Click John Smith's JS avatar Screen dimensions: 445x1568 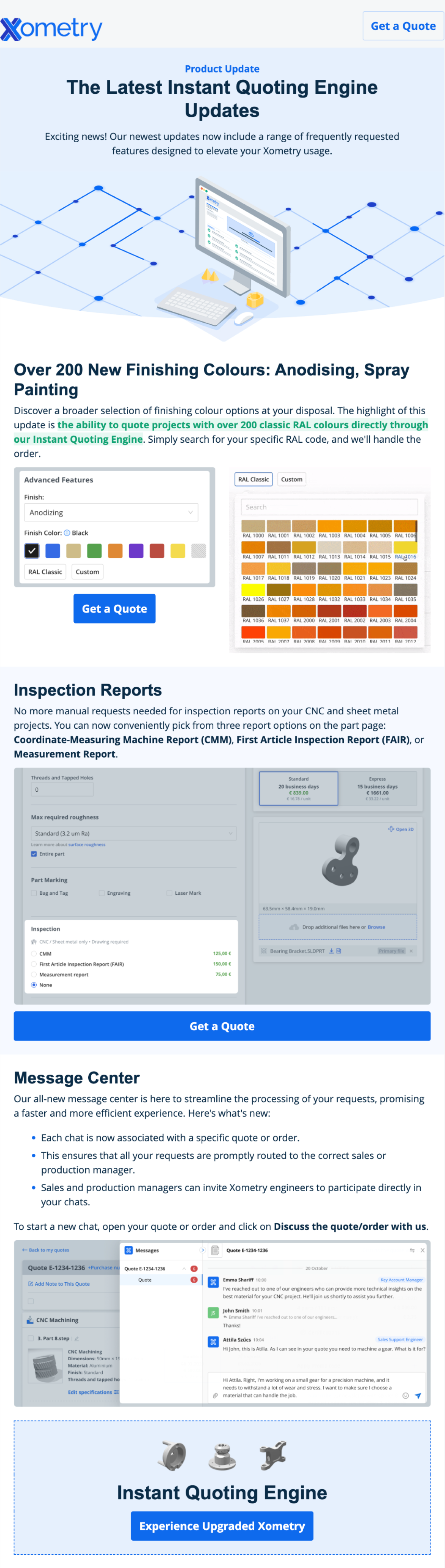pyautogui.click(x=213, y=1313)
